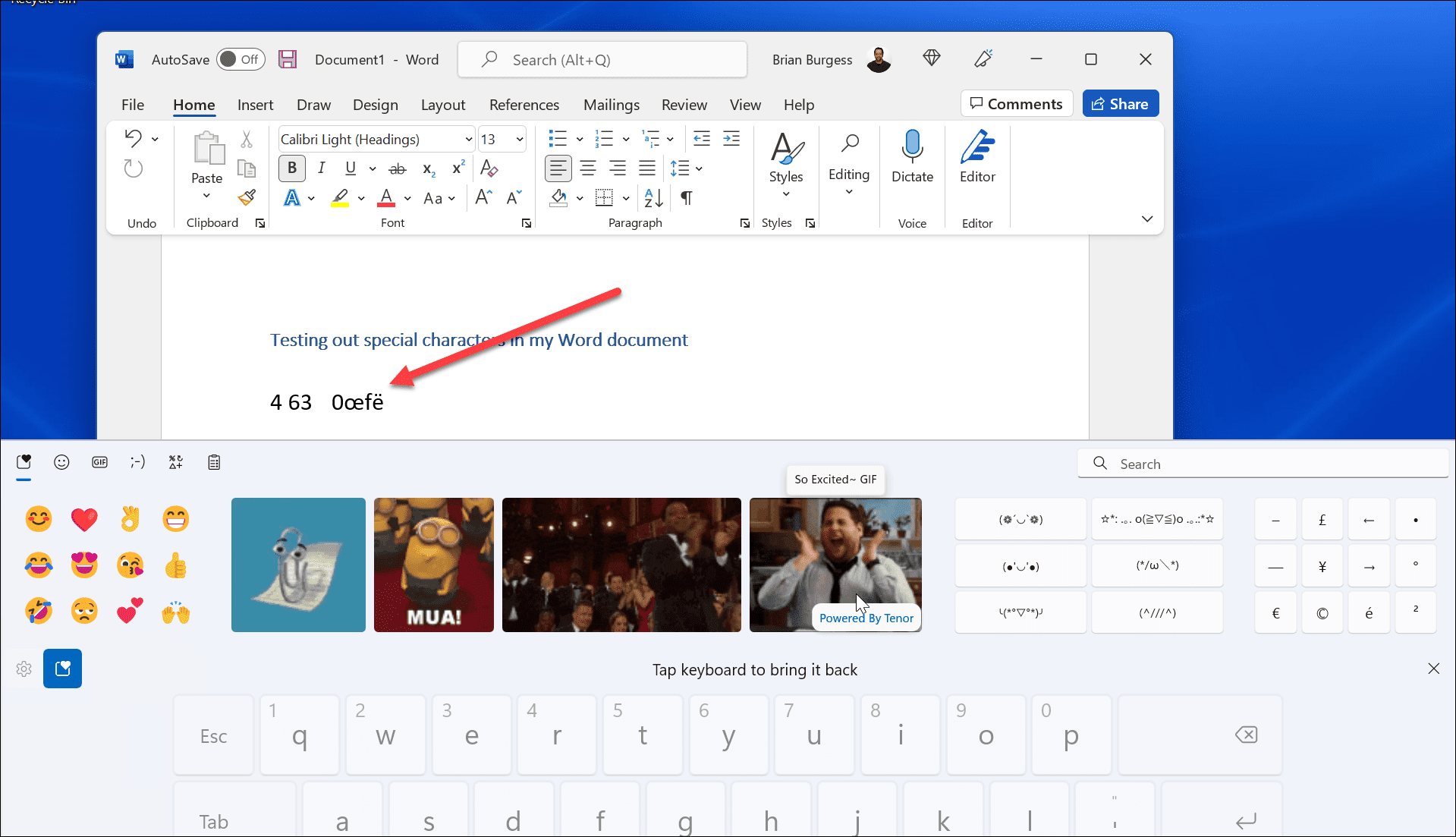The image size is (1456, 837).
Task: Click the Show/Hide paragraph marks icon
Action: point(685,198)
